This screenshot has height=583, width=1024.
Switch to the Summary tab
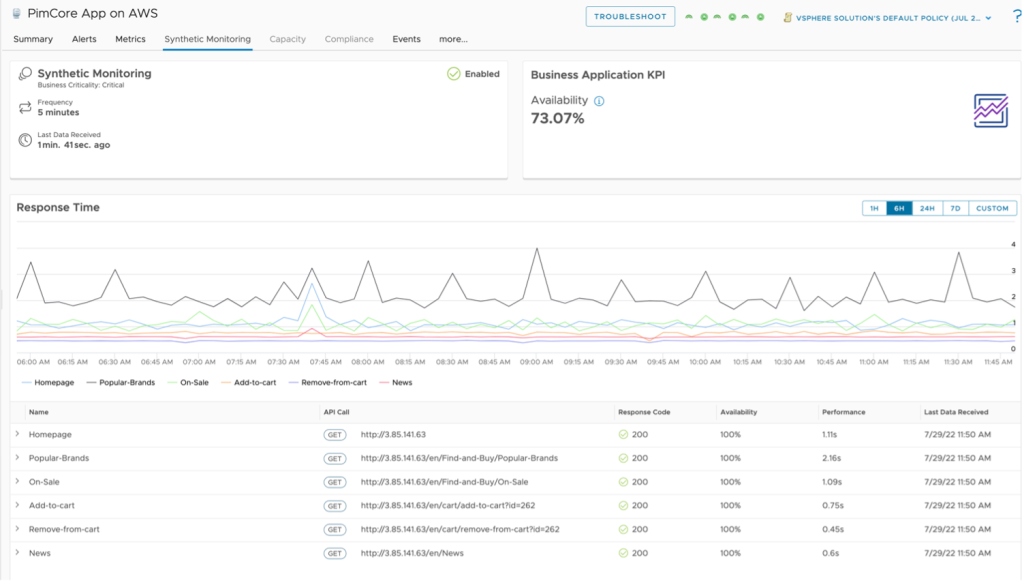point(33,39)
